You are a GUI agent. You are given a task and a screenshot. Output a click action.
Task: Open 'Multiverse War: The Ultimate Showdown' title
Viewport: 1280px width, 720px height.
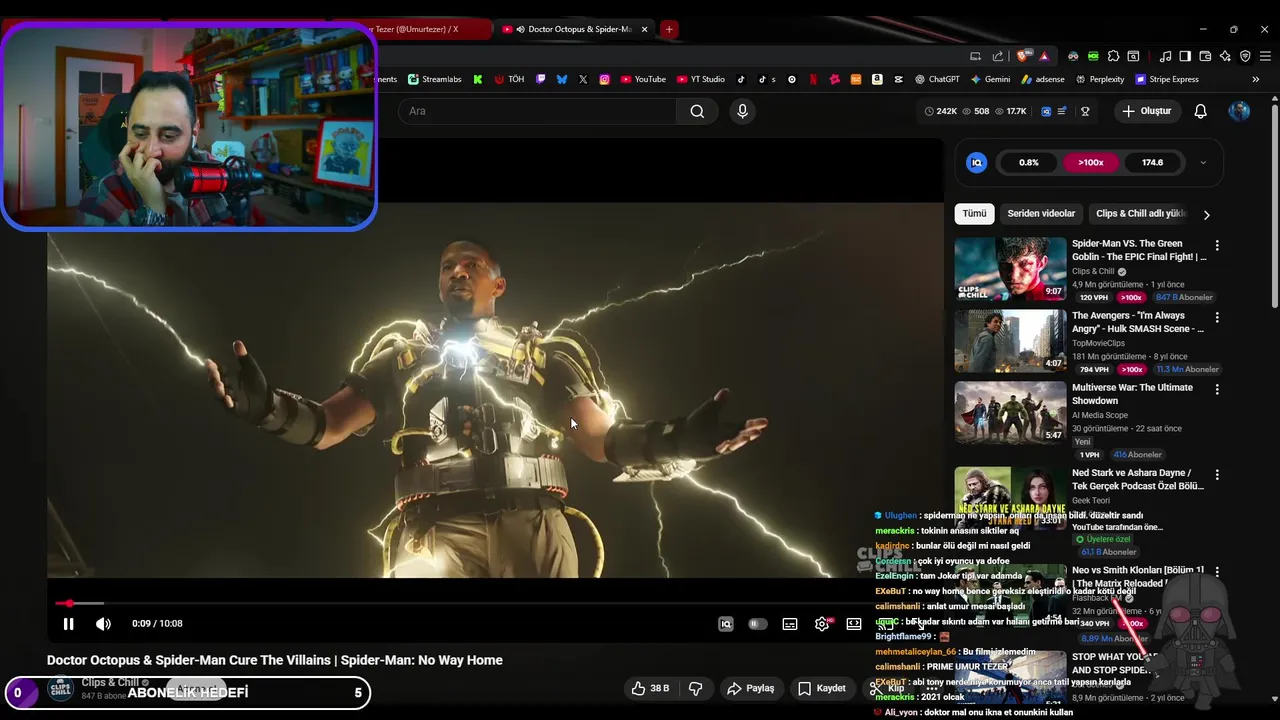(x=1132, y=394)
